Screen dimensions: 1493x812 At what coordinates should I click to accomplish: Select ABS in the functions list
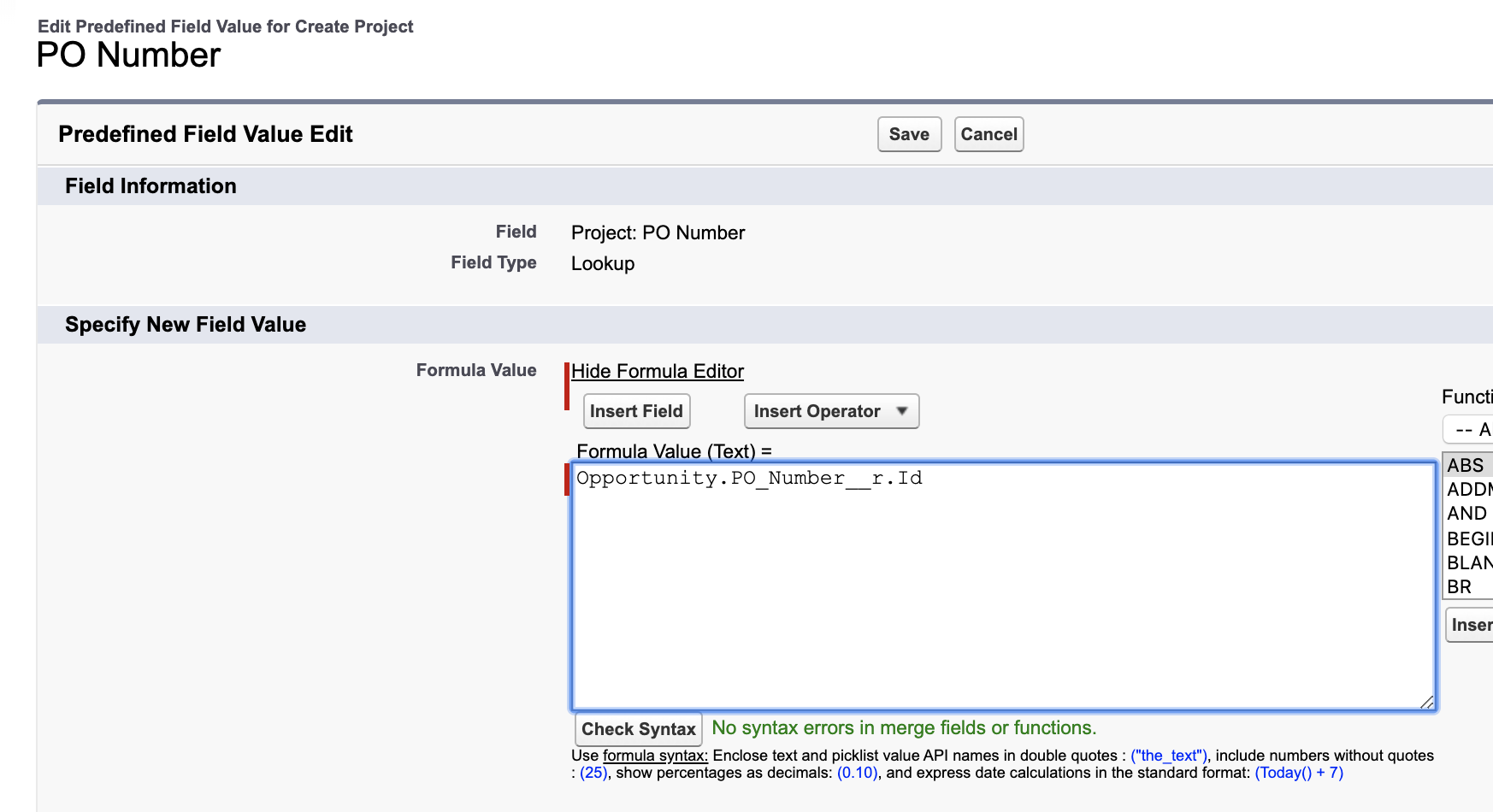point(1466,465)
